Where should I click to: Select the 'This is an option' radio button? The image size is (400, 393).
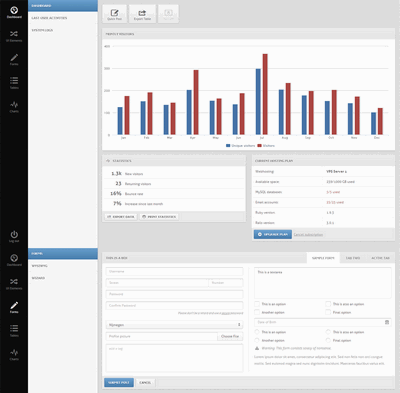pyautogui.click(x=257, y=332)
